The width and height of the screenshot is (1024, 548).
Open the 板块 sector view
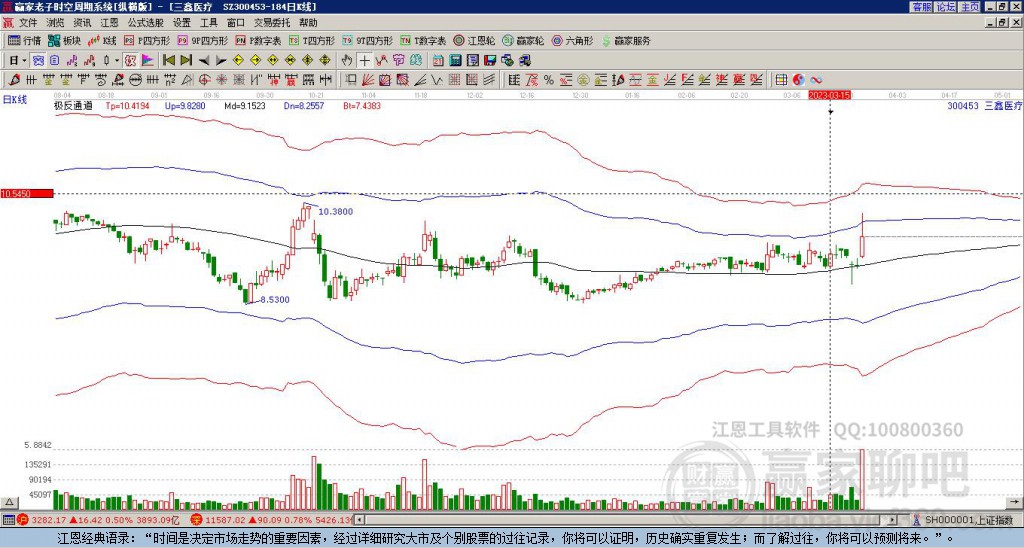65,40
